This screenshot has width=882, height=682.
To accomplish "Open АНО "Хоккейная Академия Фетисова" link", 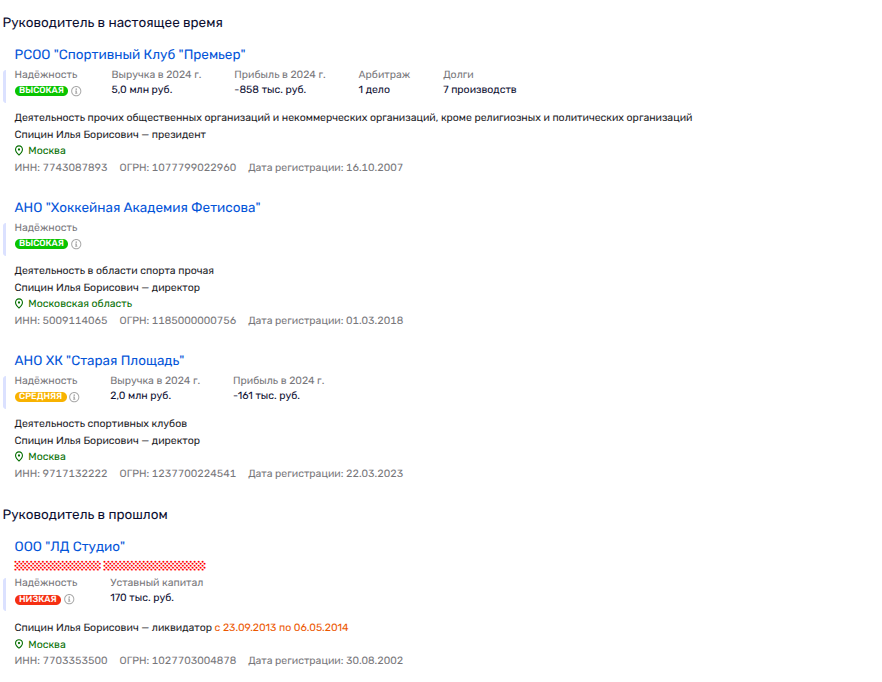I will click(137, 208).
